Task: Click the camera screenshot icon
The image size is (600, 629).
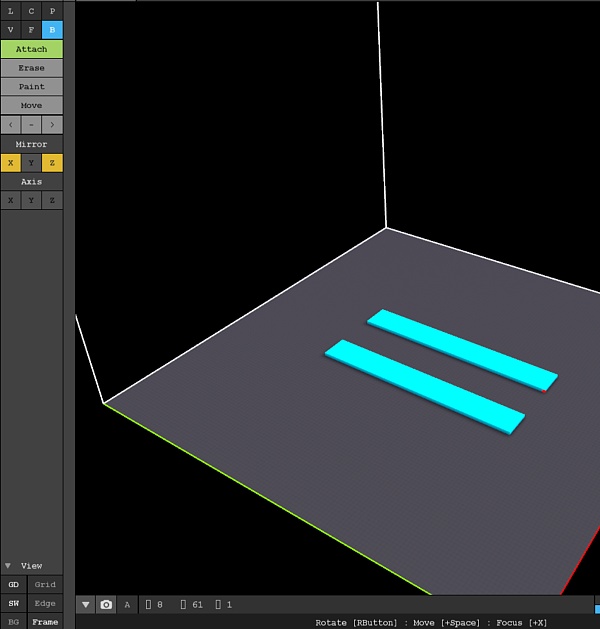Action: 106,604
